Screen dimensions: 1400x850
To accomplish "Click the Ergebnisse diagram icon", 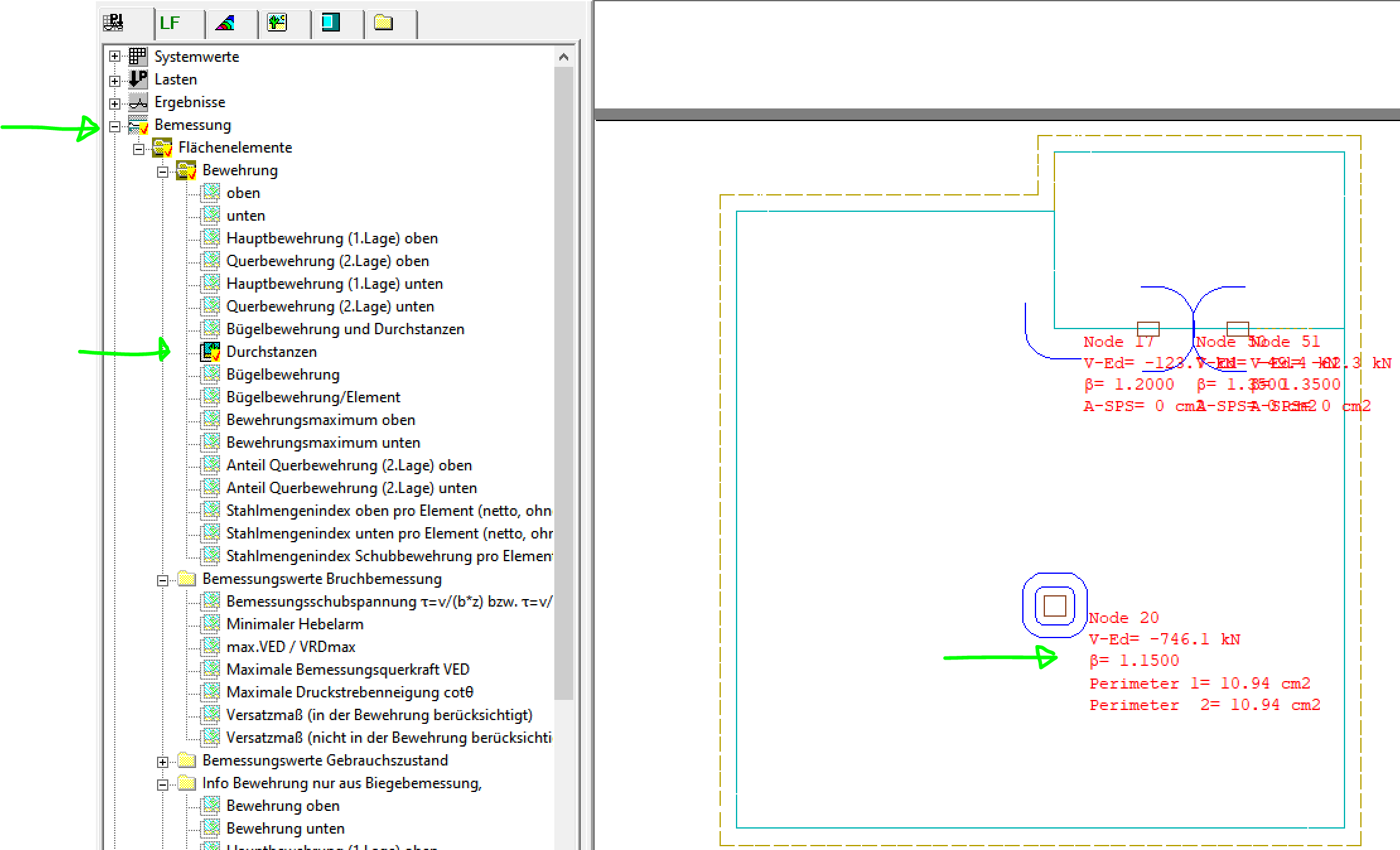I will point(137,102).
